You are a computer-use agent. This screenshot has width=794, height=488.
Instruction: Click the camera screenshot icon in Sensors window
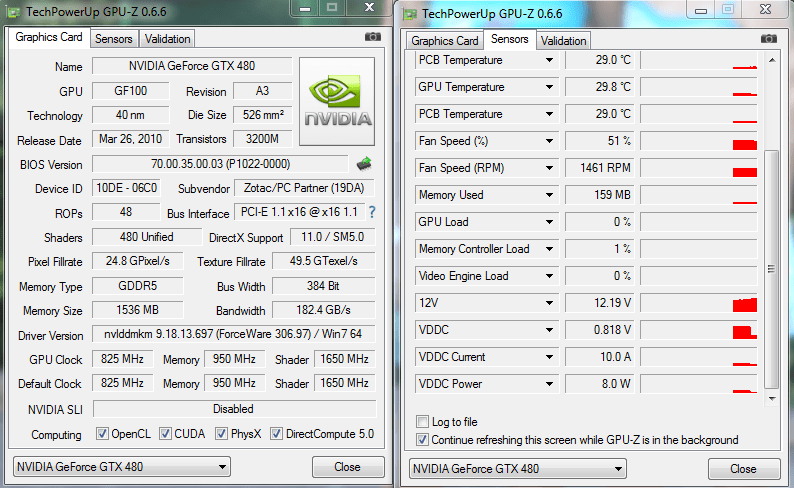tap(769, 39)
